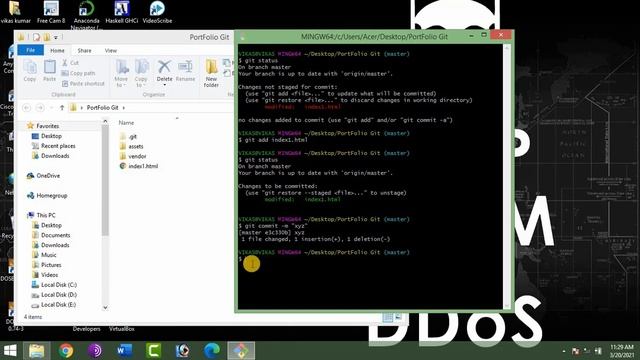The width and height of the screenshot is (640, 360).
Task: Select Favorites in the navigation pane
Action: click(43, 126)
